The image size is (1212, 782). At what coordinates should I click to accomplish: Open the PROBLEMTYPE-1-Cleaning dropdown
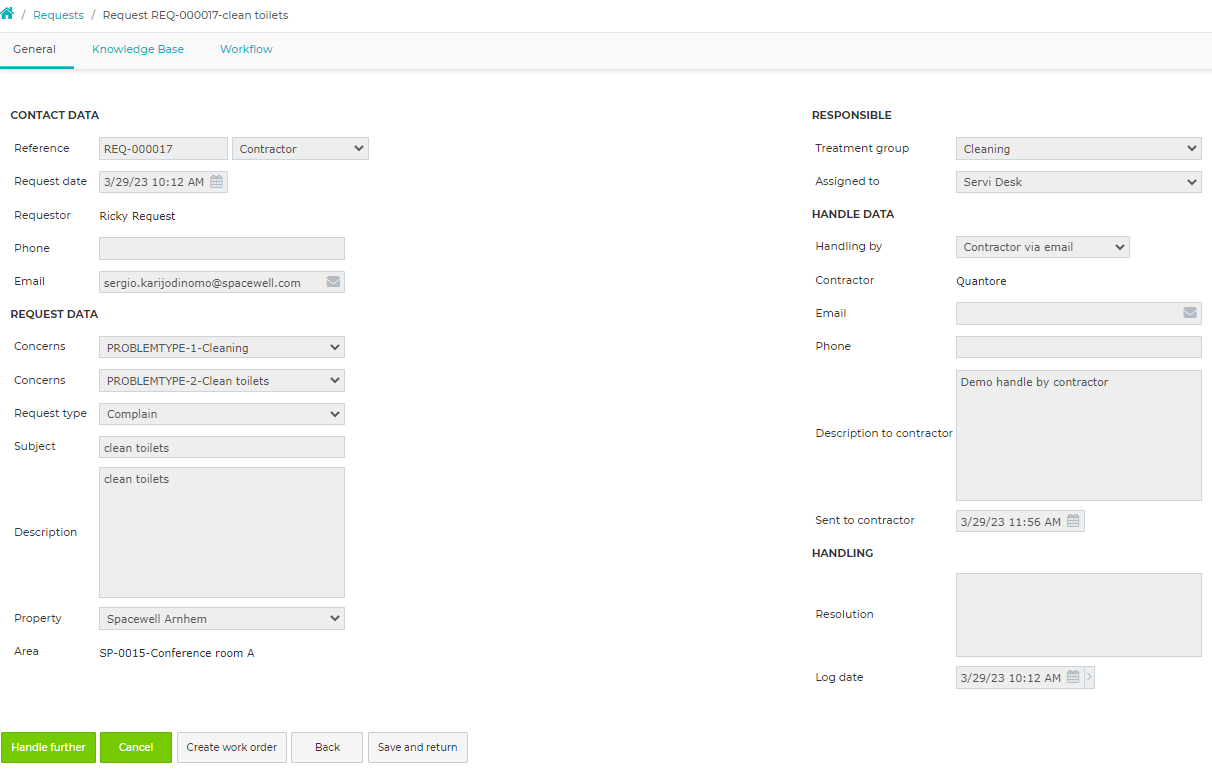pyautogui.click(x=222, y=348)
